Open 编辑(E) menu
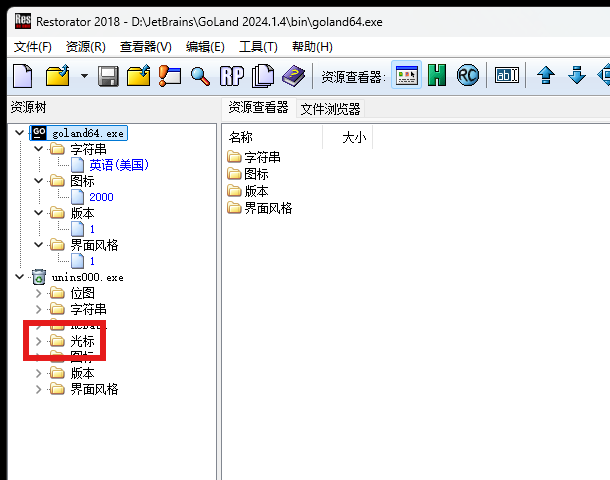 [205, 47]
